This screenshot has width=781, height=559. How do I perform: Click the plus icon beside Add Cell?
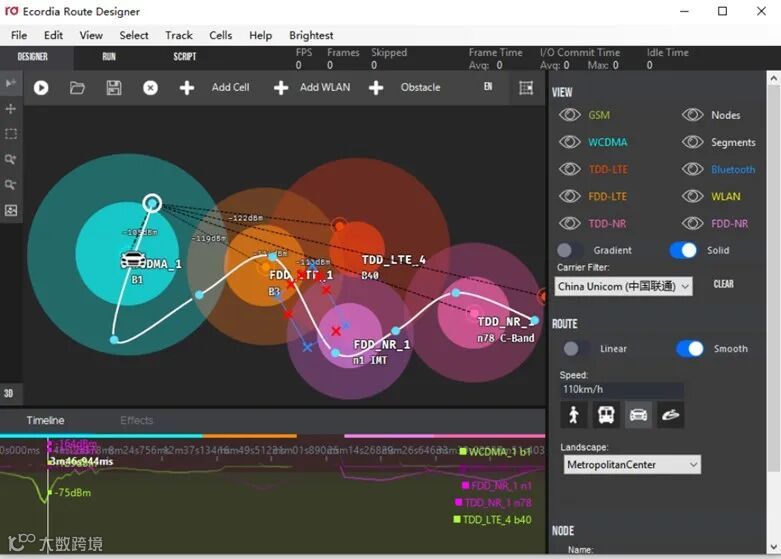(187, 88)
